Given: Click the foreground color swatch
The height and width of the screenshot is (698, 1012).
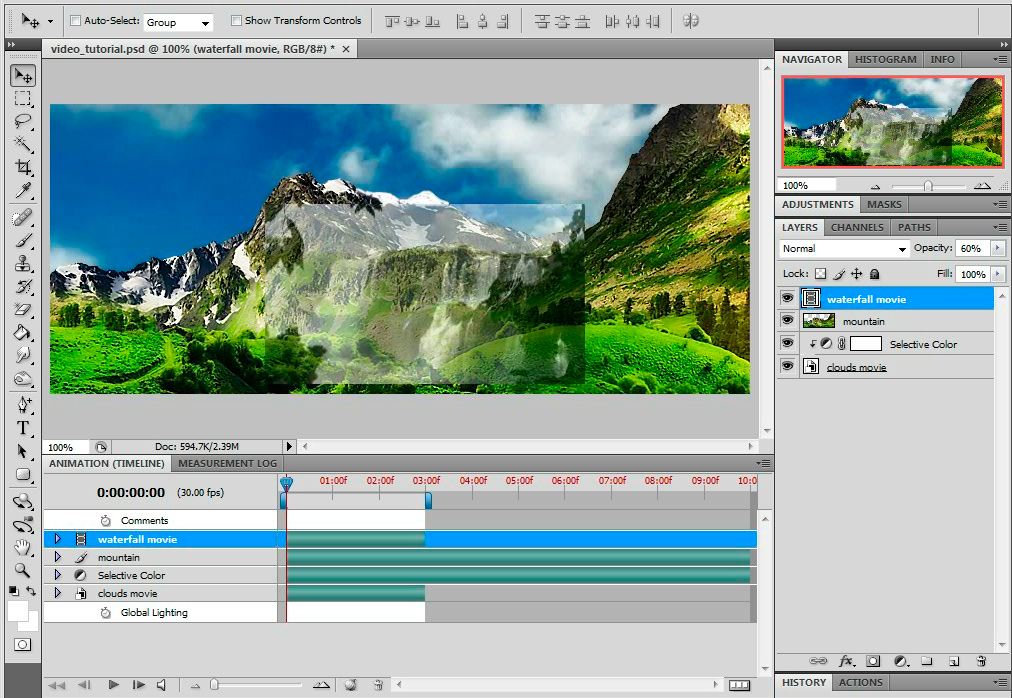Looking at the screenshot, I should coord(18,611).
